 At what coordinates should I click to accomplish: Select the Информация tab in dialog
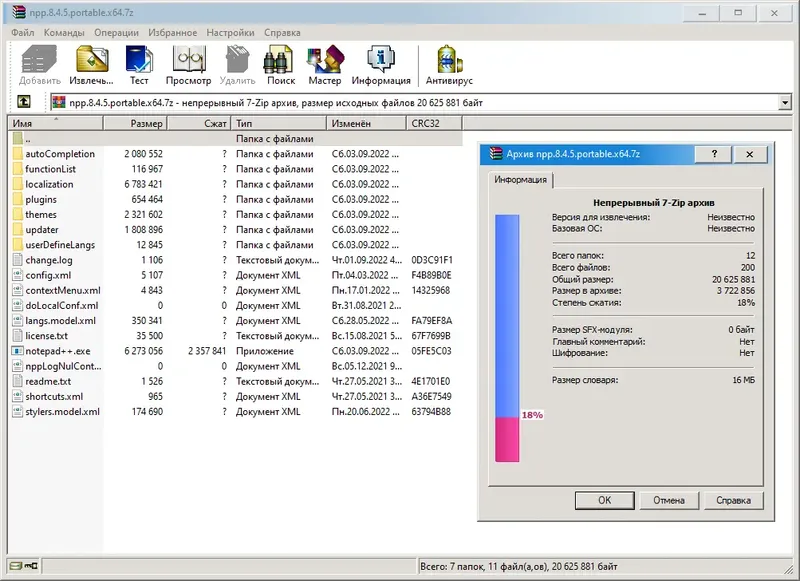520,180
